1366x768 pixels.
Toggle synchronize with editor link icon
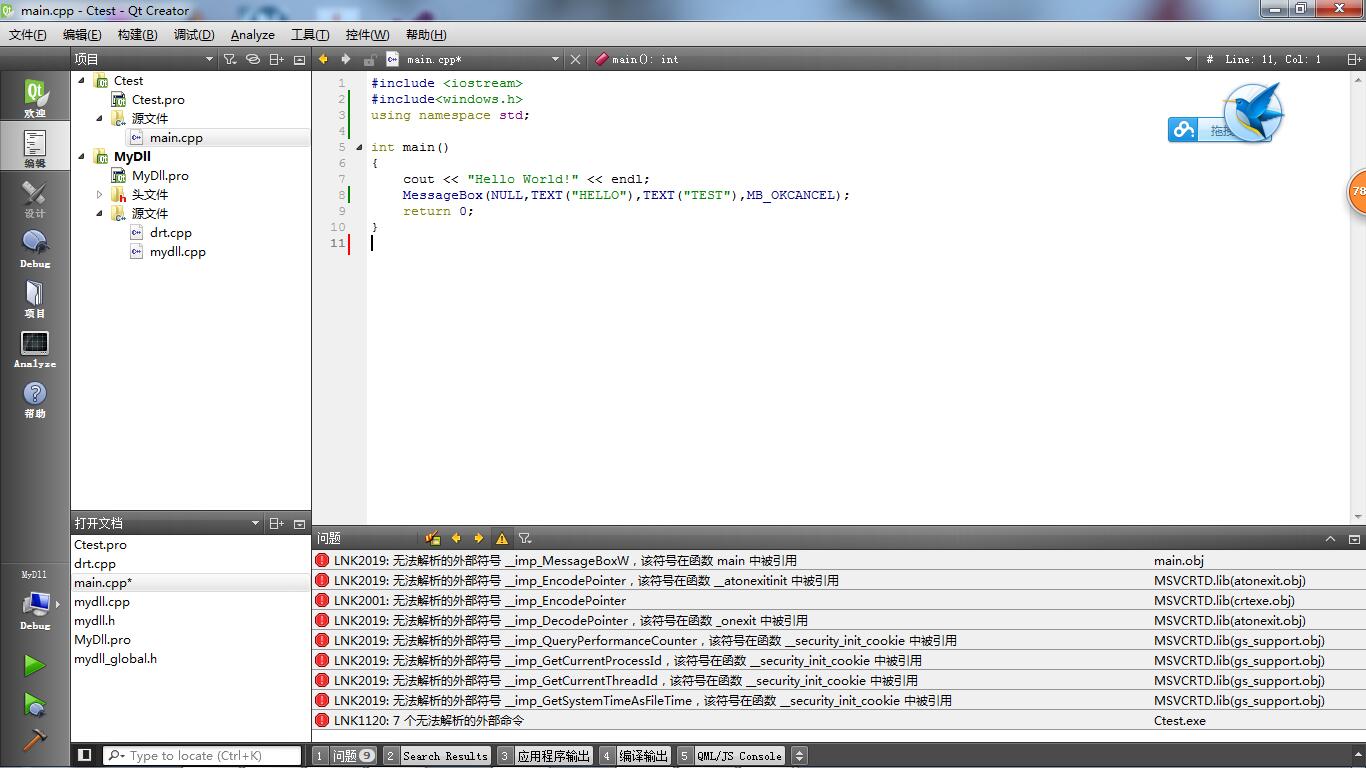tap(253, 59)
